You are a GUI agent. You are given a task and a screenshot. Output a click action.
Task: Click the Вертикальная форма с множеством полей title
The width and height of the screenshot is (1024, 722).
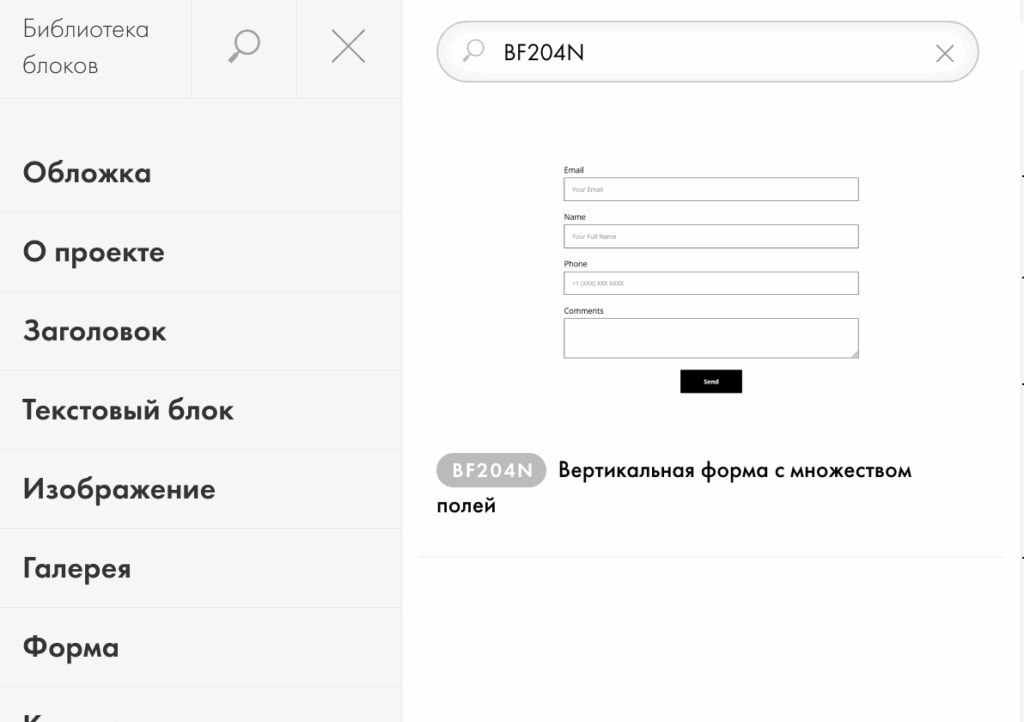(734, 471)
